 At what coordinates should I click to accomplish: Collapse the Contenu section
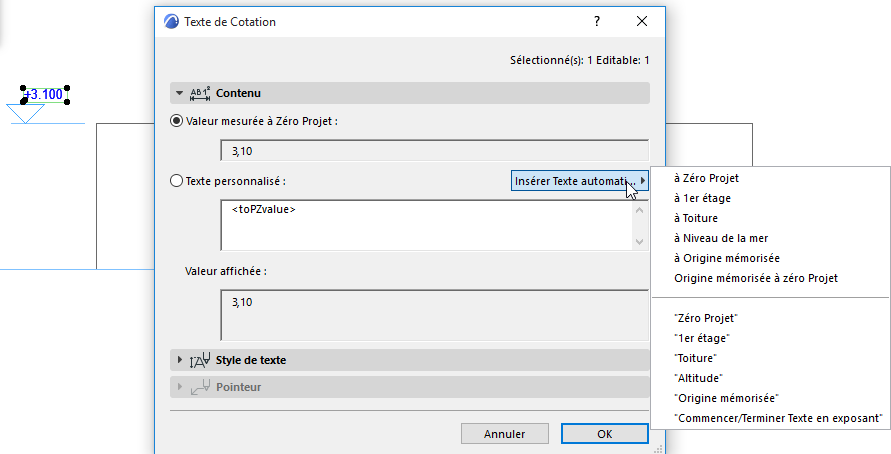coord(180,93)
